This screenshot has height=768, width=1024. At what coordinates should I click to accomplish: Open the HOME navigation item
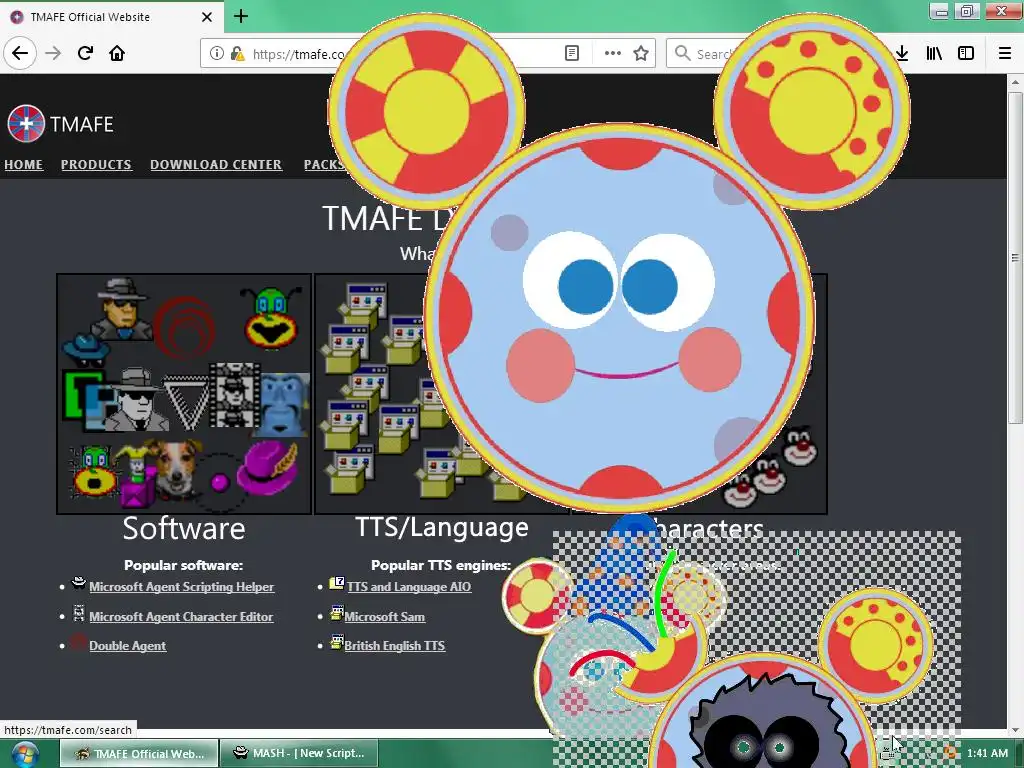pos(24,165)
